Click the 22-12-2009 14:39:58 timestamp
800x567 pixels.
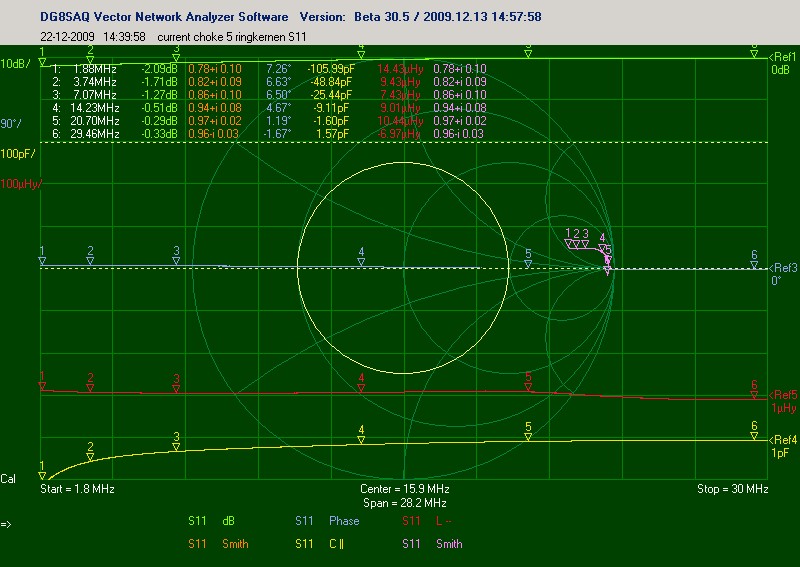tap(93, 37)
